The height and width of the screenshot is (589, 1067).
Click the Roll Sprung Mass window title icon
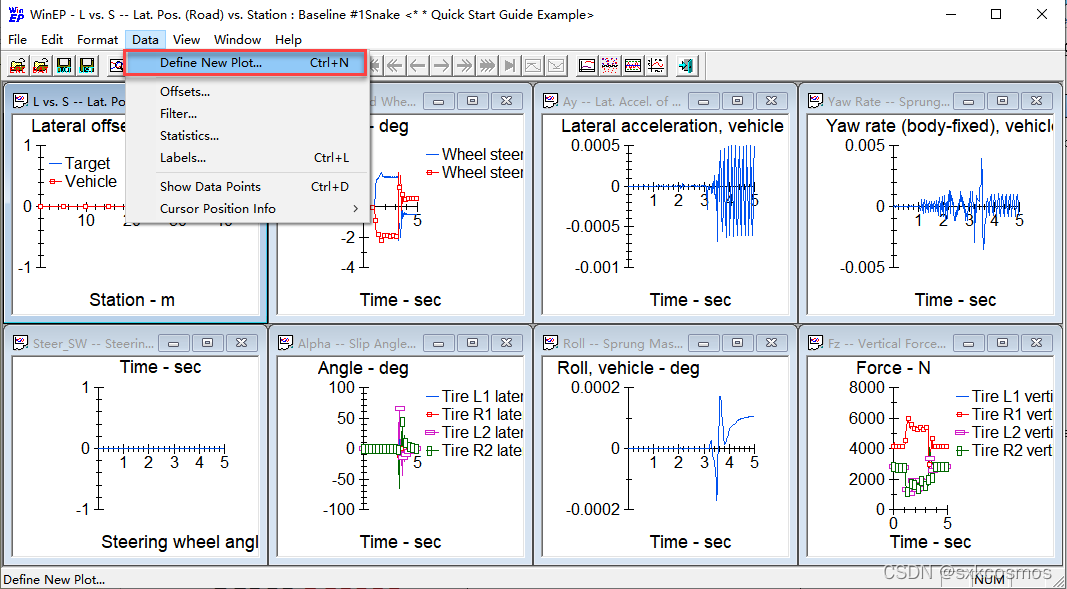[x=551, y=343]
